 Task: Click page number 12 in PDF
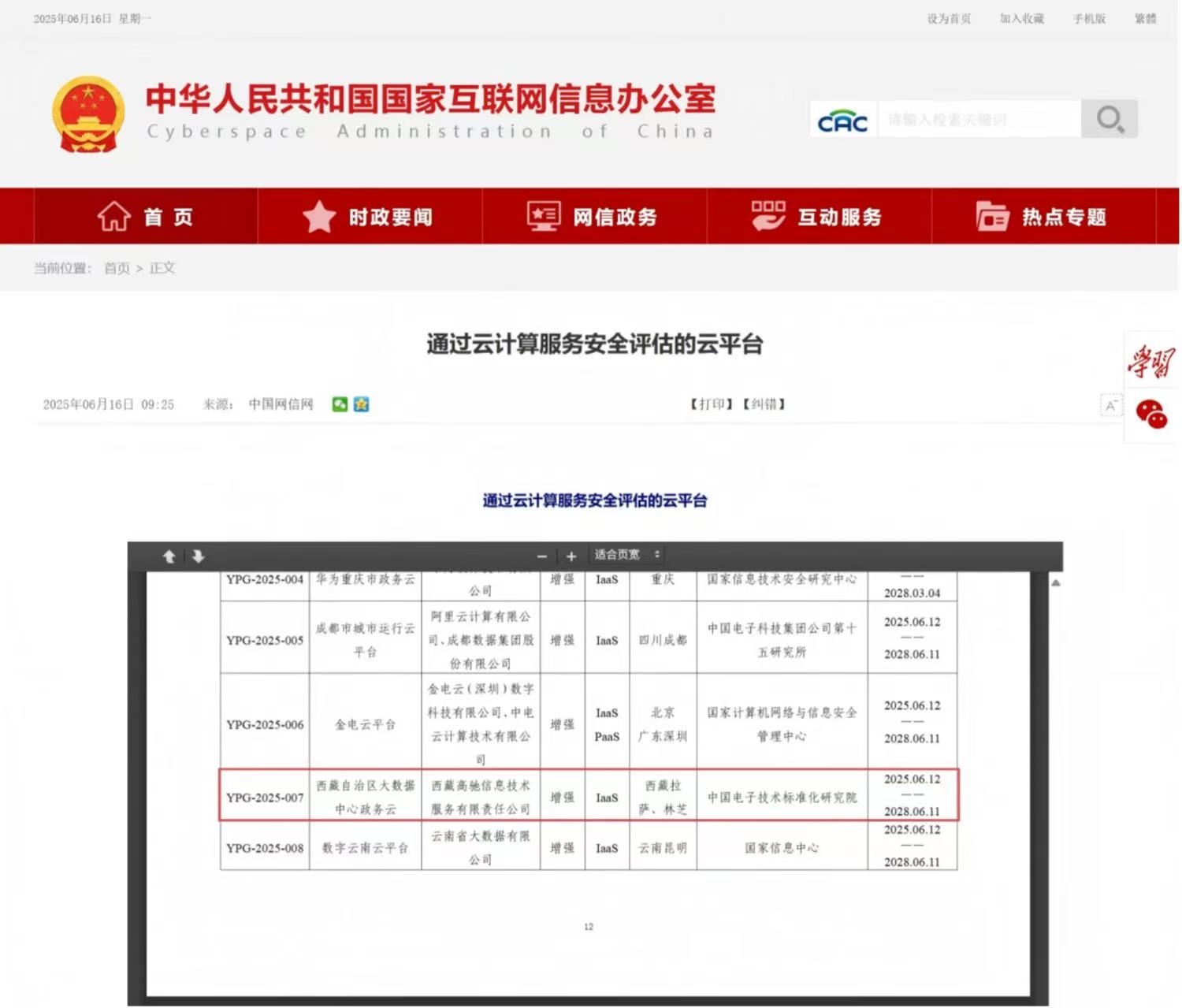click(x=589, y=927)
